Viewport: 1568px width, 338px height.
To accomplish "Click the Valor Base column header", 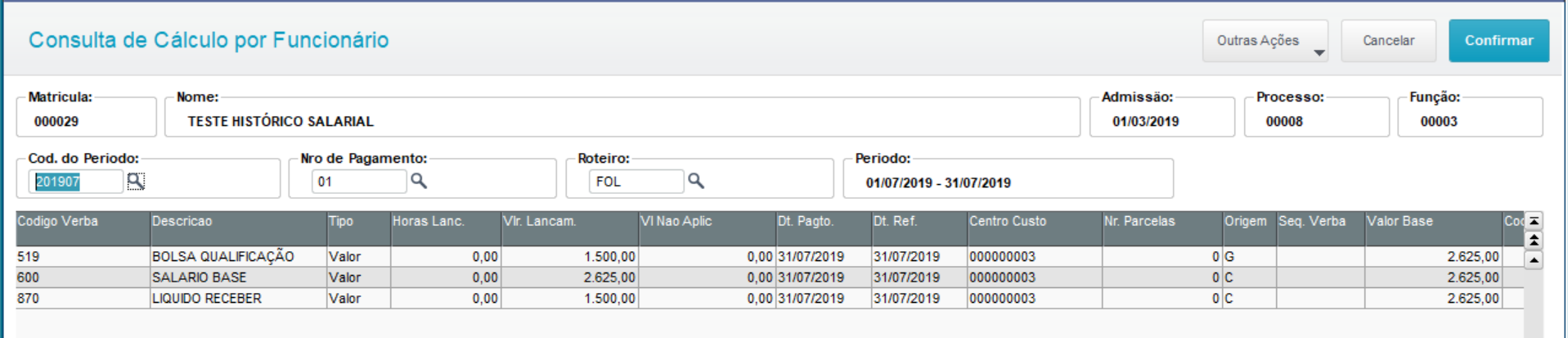I will coord(1434,228).
